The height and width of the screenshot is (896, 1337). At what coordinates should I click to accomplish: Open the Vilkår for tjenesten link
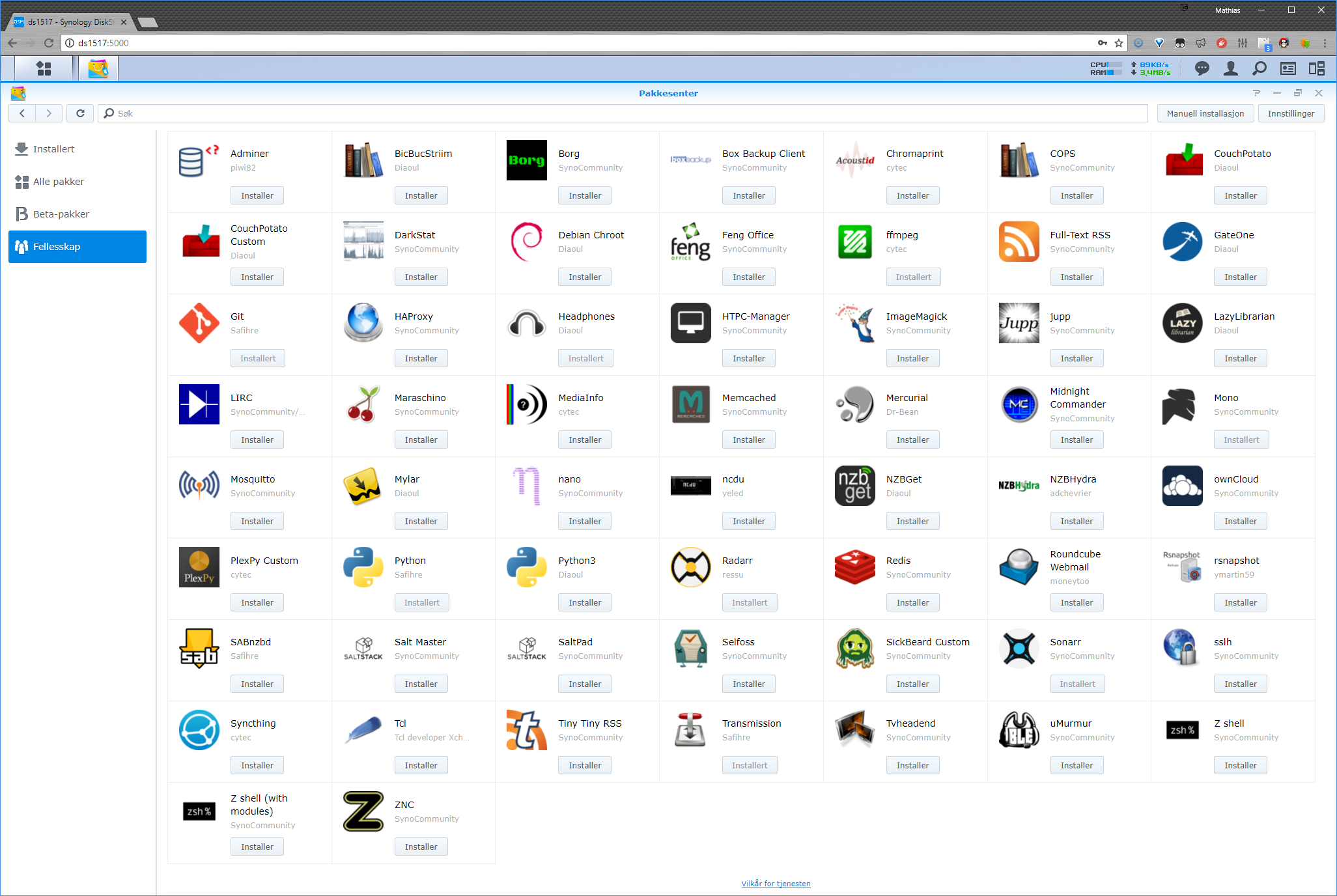pos(776,883)
